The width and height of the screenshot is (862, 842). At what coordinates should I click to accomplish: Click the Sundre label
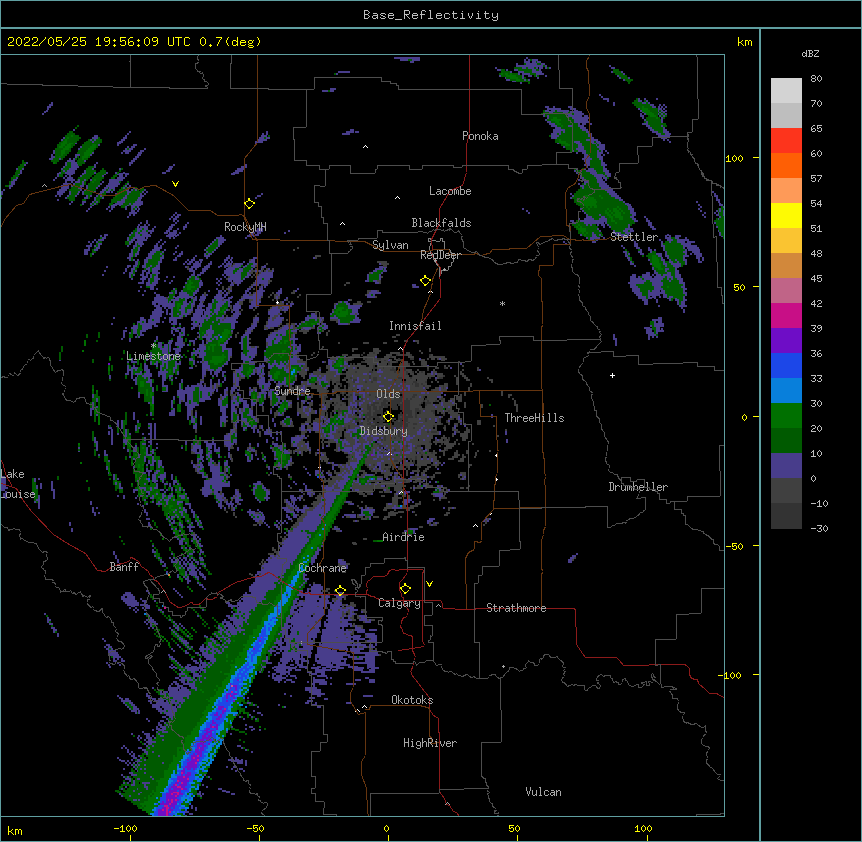[292, 391]
